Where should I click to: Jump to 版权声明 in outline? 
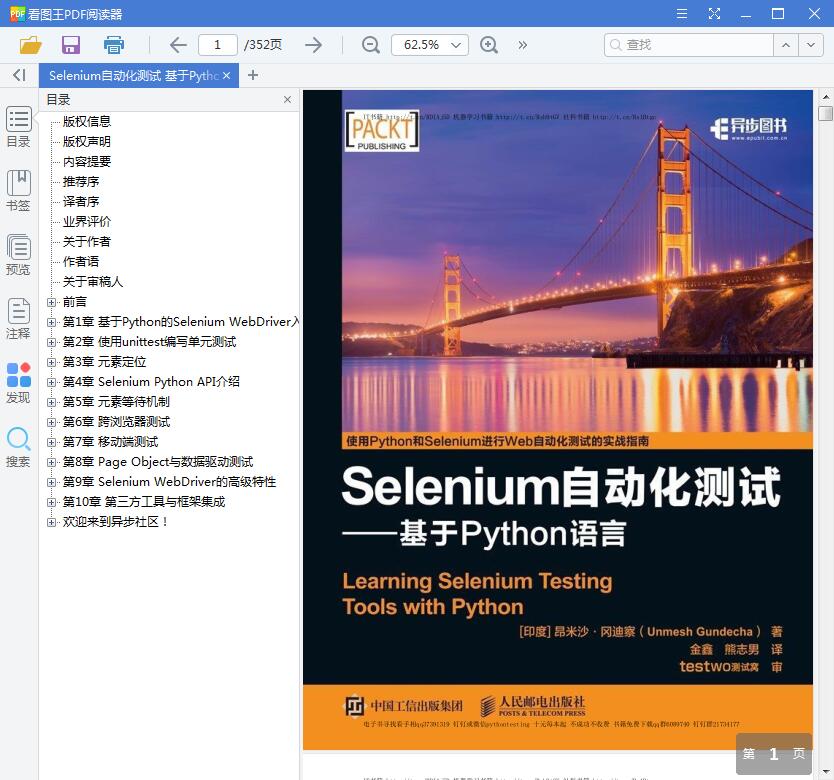point(87,142)
